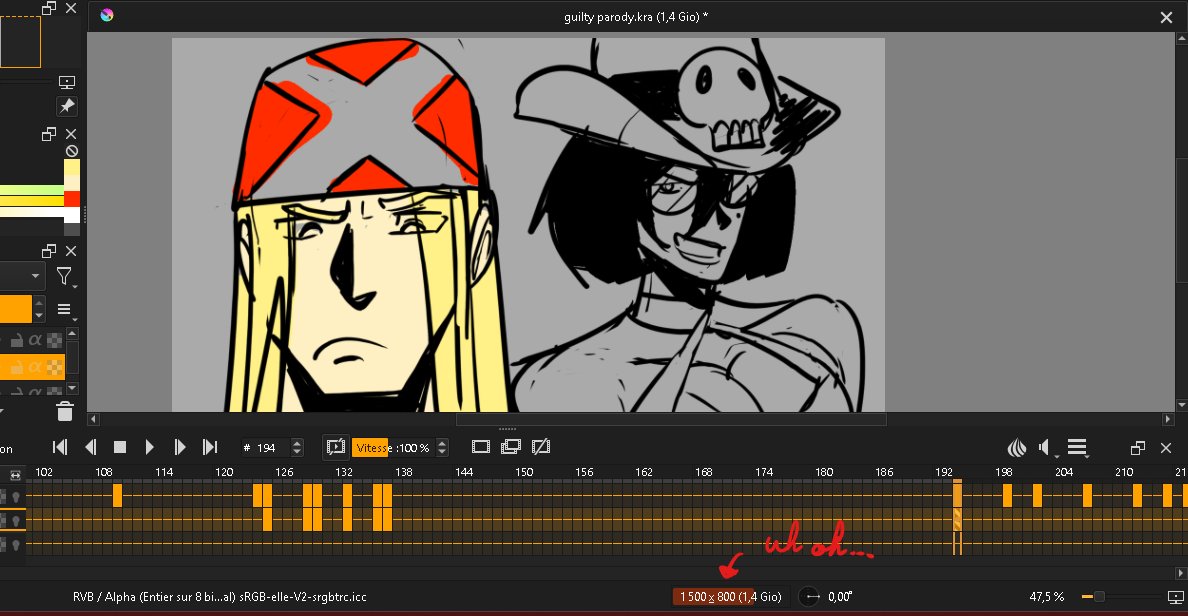Open the layer filter funnel menu

(x=65, y=277)
